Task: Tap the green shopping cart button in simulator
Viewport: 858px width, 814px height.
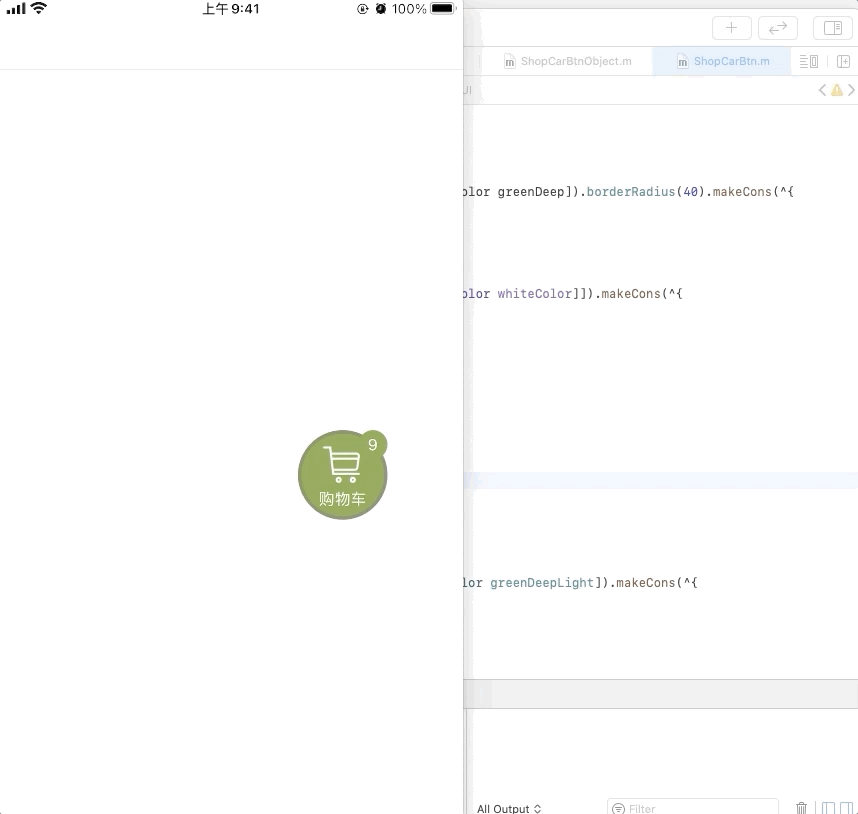Action: (343, 475)
